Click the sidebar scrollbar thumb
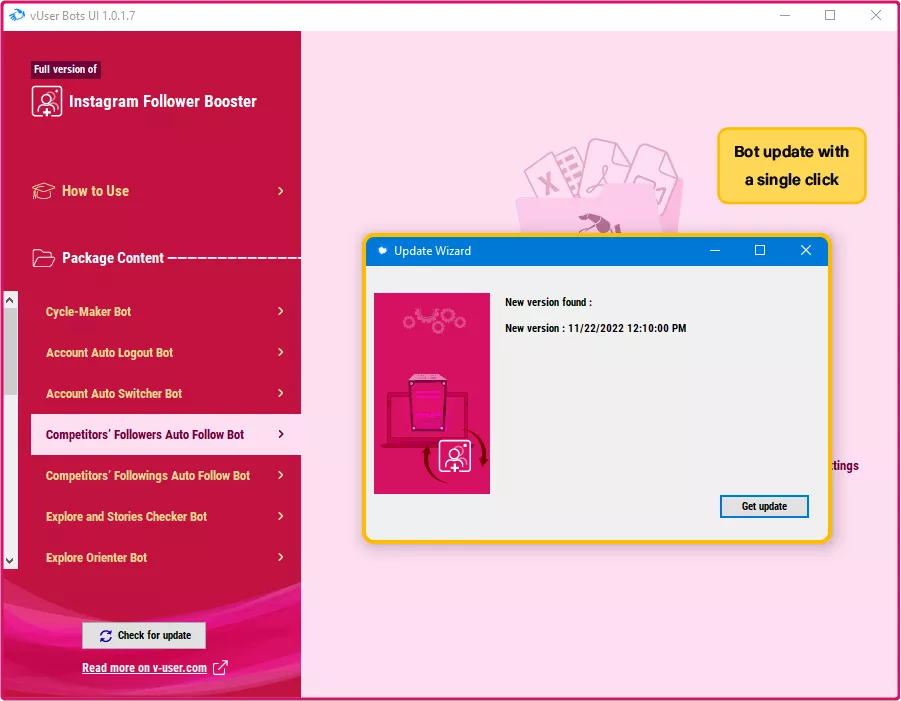The width and height of the screenshot is (901, 701). point(10,352)
